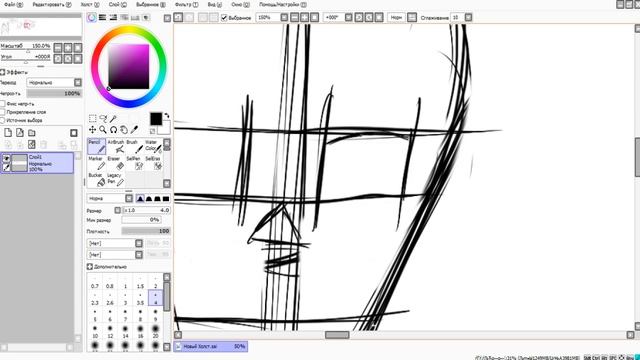Click the zoom out minus toolbar button
The height and width of the screenshot is (360, 640).
295,18
